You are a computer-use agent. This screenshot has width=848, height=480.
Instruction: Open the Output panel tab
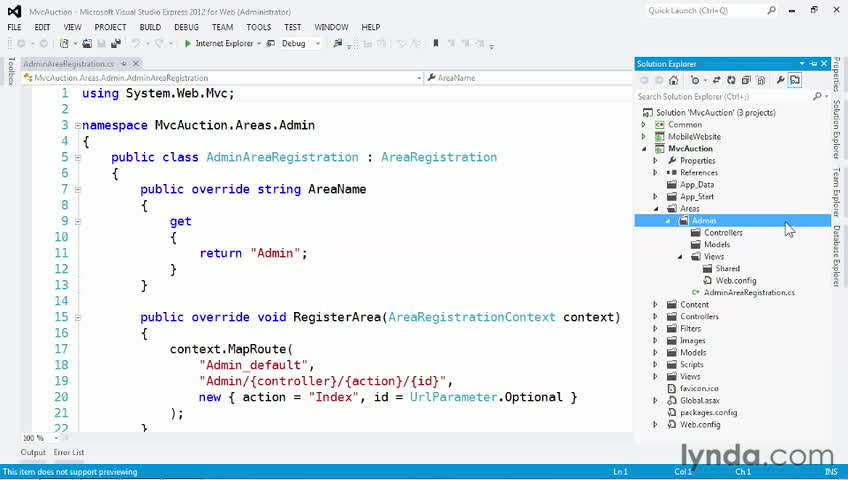point(33,452)
